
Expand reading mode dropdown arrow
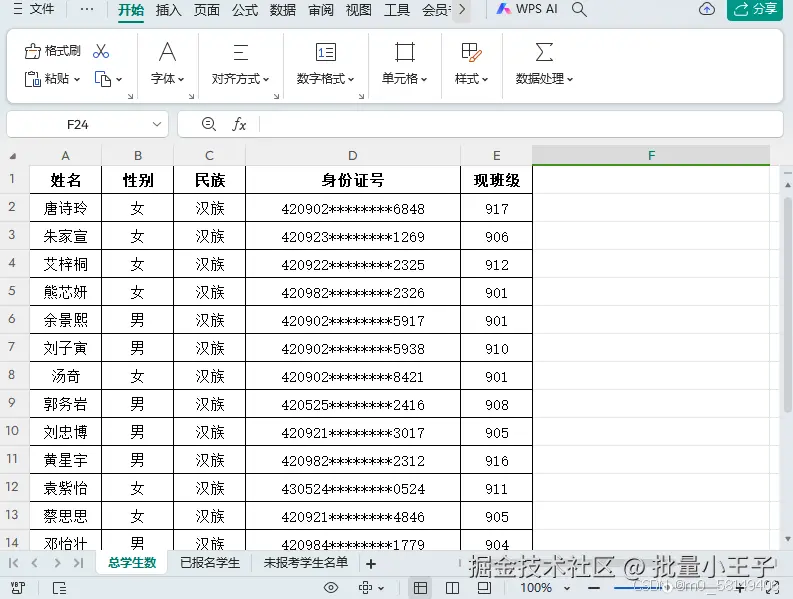[x=381, y=588]
